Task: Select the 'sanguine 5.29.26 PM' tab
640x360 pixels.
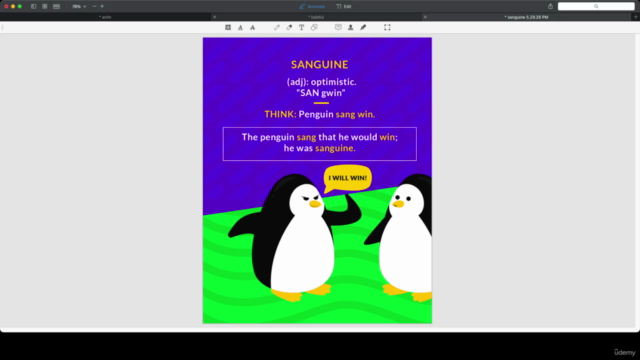Action: click(527, 17)
